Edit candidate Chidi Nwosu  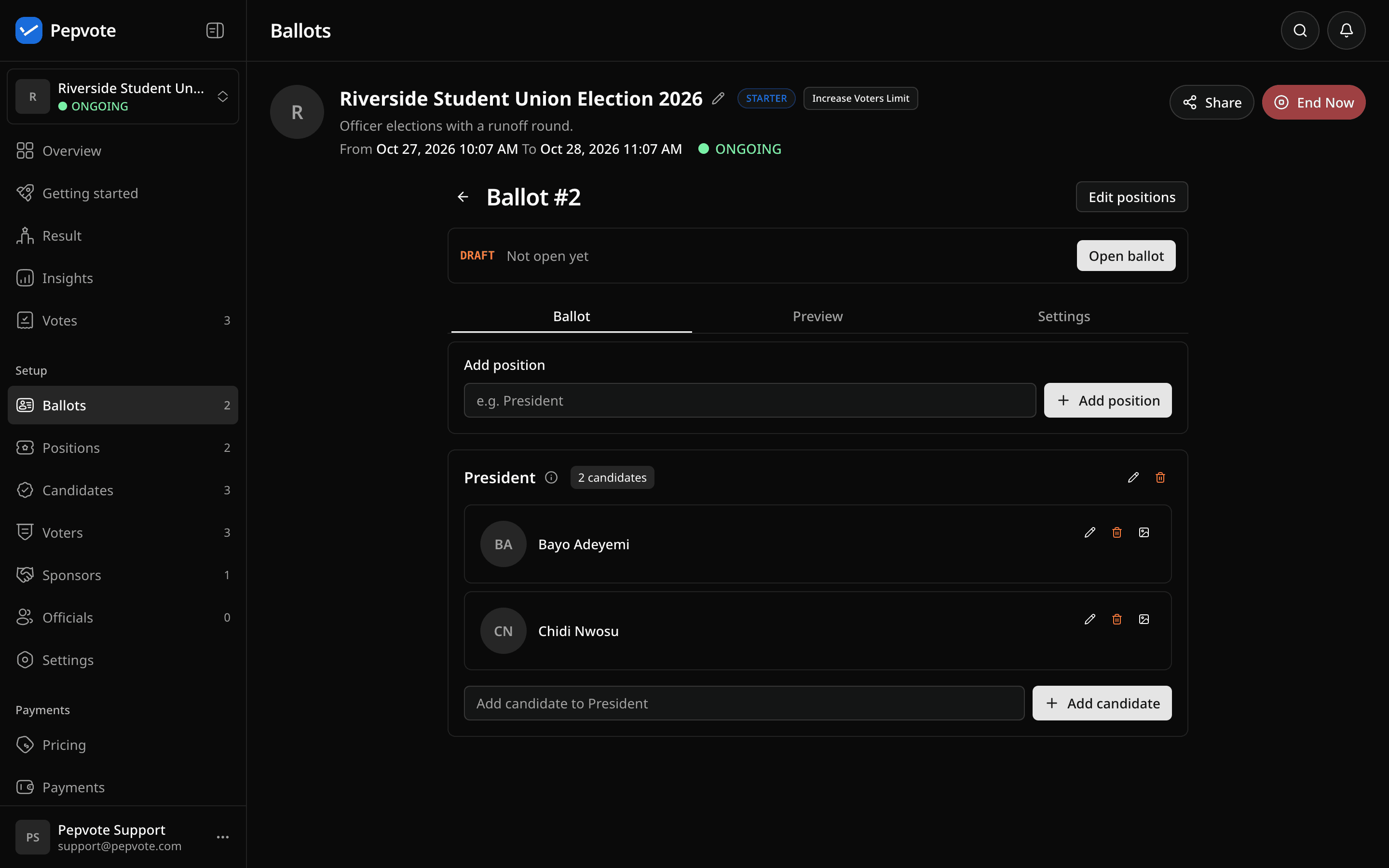[1089, 620]
